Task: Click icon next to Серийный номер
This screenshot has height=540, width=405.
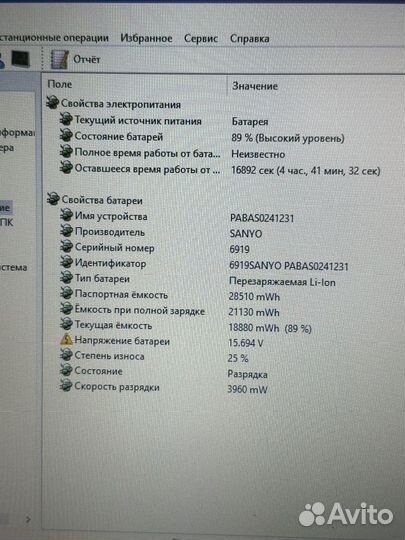Action: tap(66, 246)
